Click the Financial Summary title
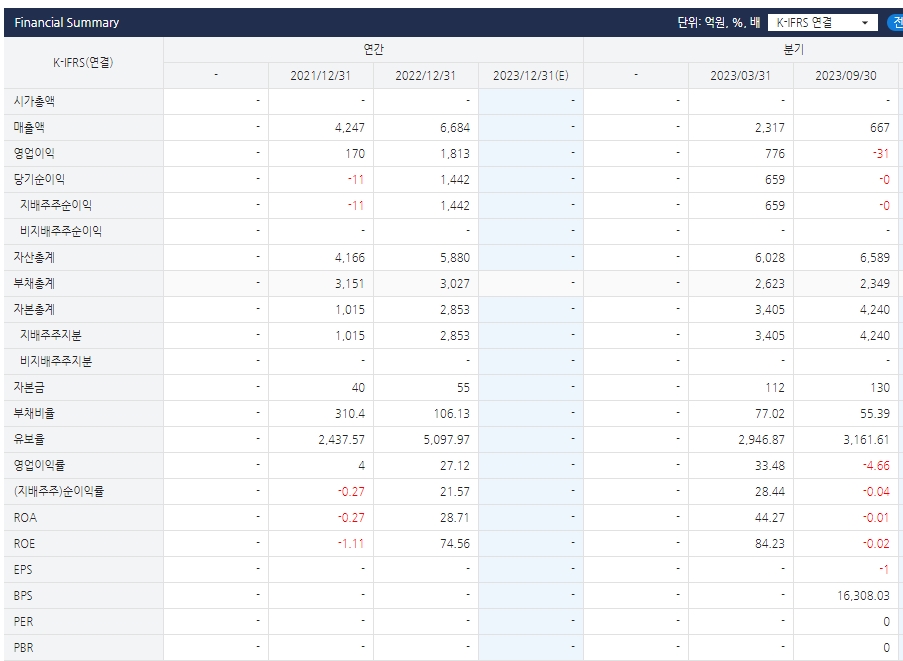Viewport: 903px width, 661px height. click(x=67, y=22)
